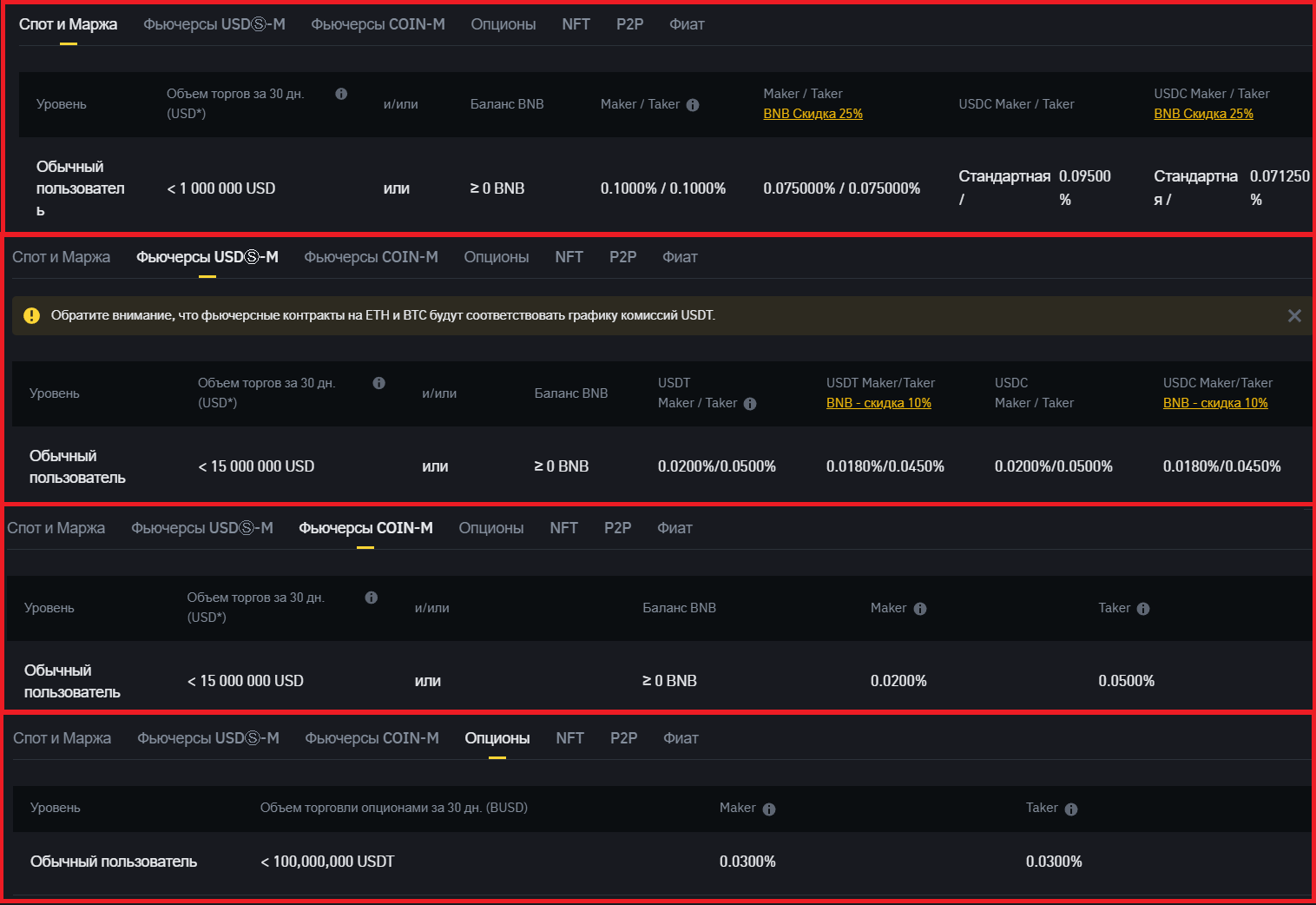Click the '0.09500 %' USDC taker value
Viewport: 1316px width, 905px height.
pos(1084,188)
